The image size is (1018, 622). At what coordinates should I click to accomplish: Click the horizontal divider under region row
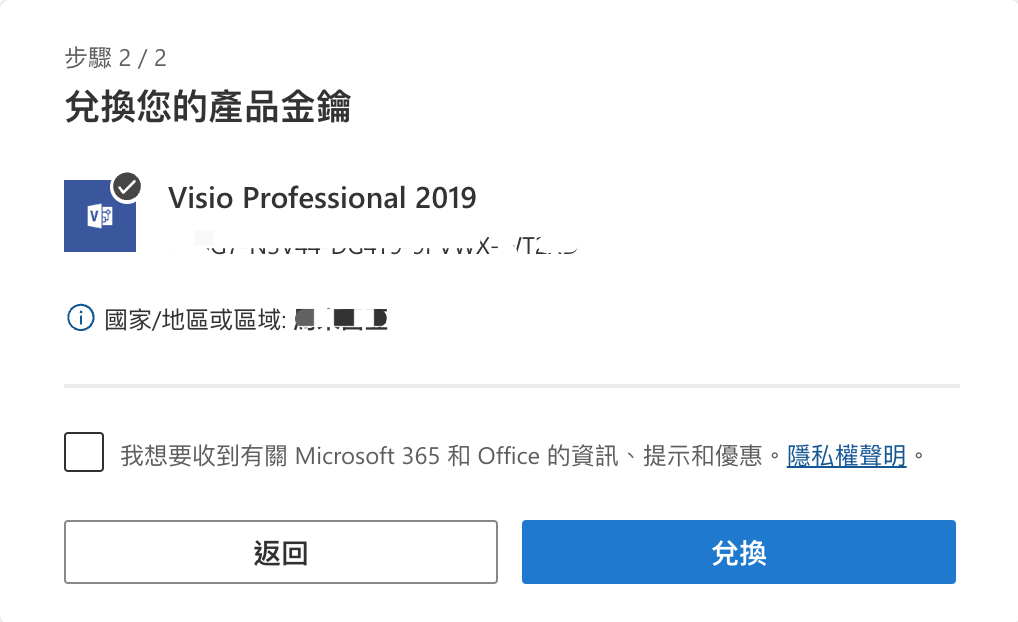pos(511,385)
